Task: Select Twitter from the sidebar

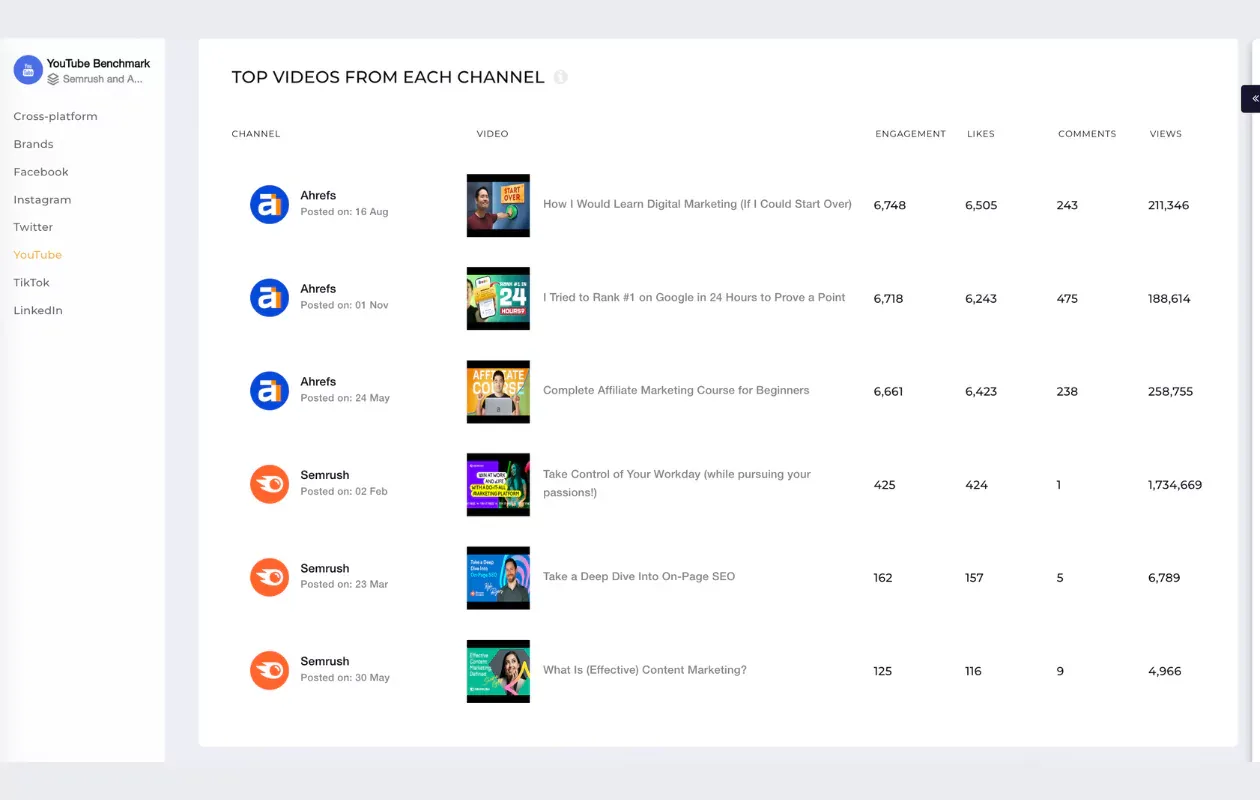Action: (33, 227)
